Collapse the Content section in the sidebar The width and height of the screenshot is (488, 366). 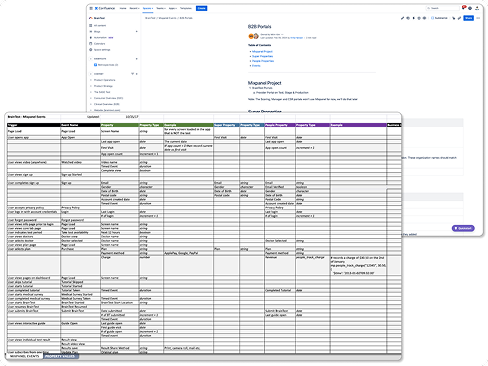91,74
